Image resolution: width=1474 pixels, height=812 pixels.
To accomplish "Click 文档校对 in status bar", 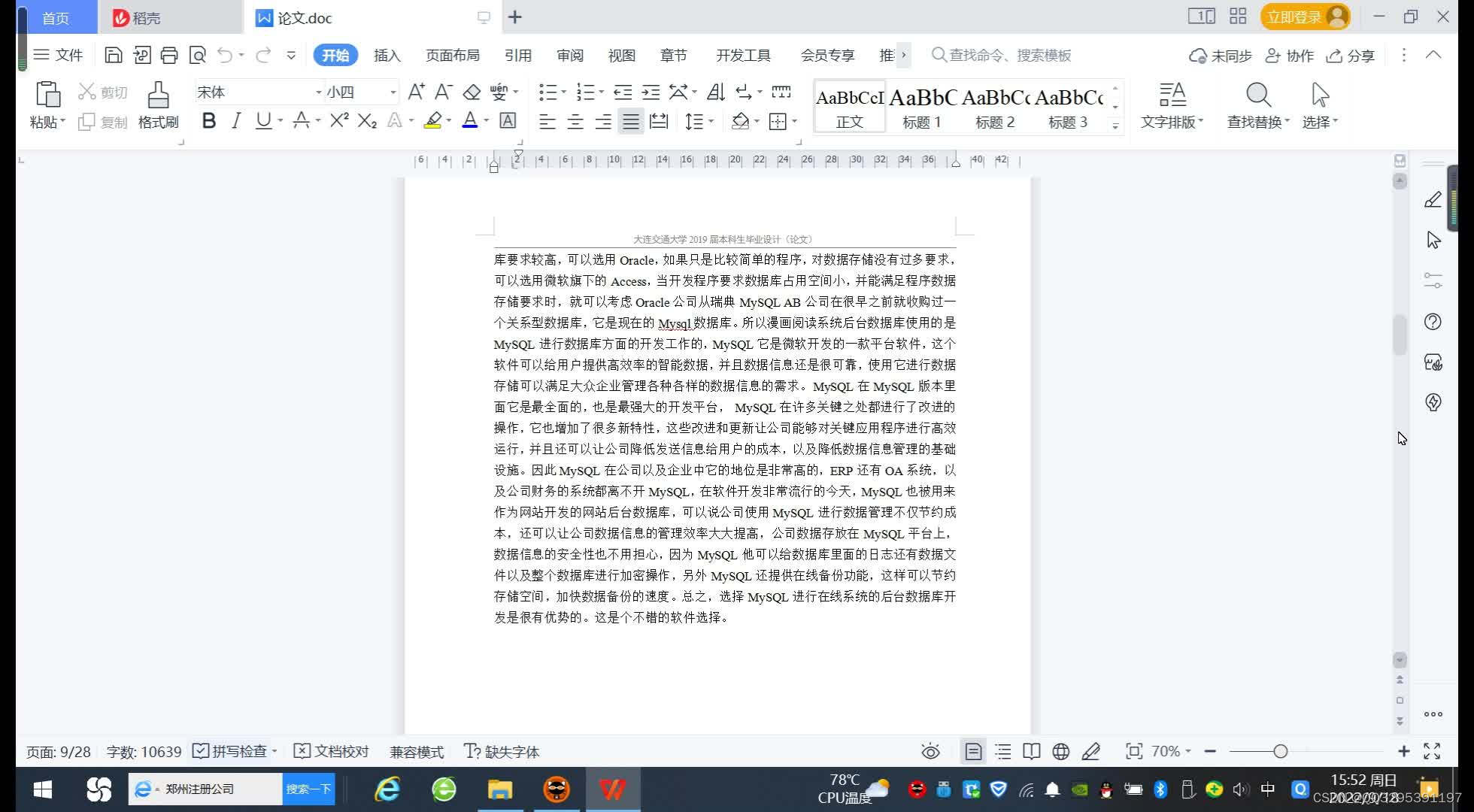I will point(332,751).
